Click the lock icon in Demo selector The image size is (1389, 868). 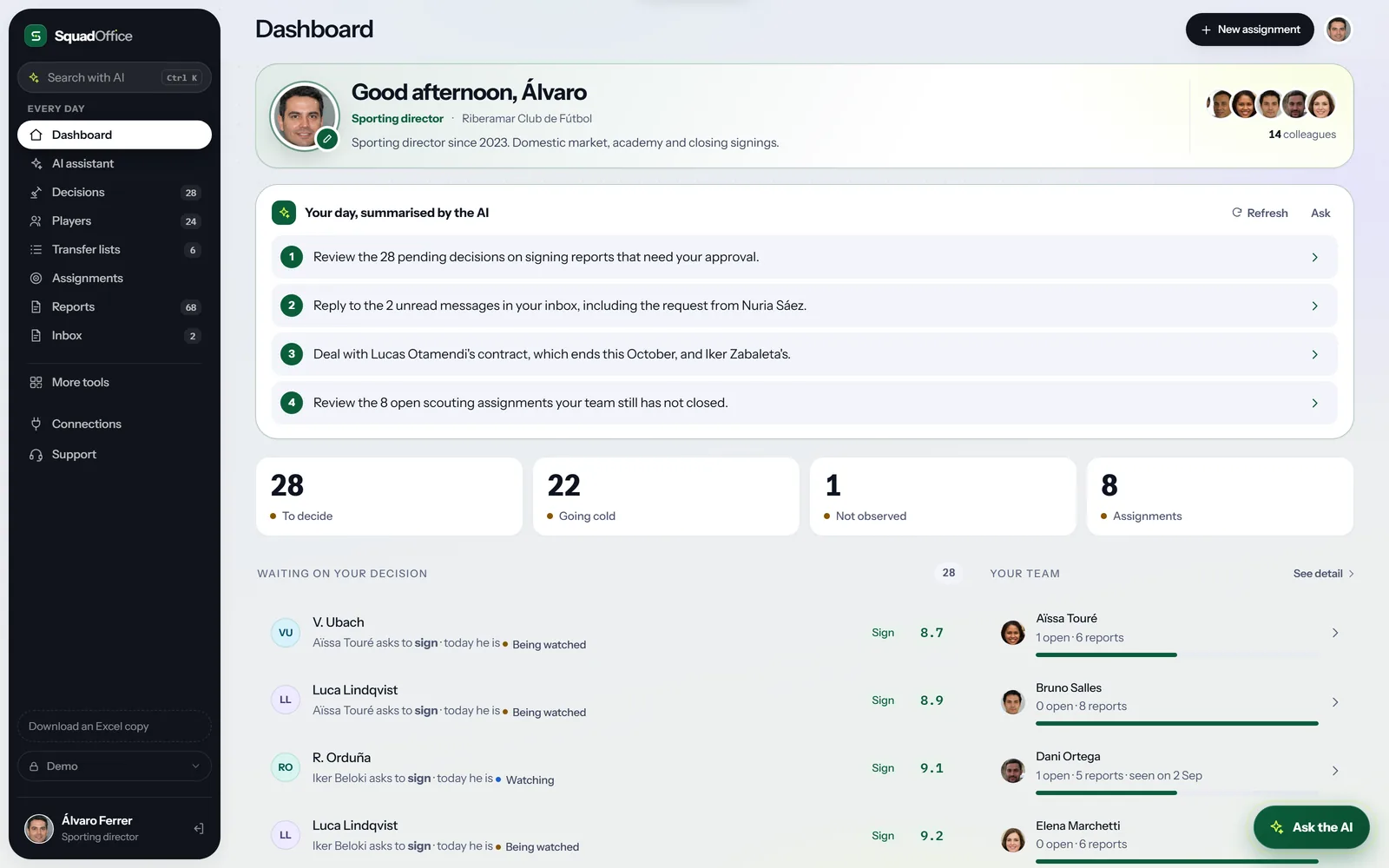point(34,766)
